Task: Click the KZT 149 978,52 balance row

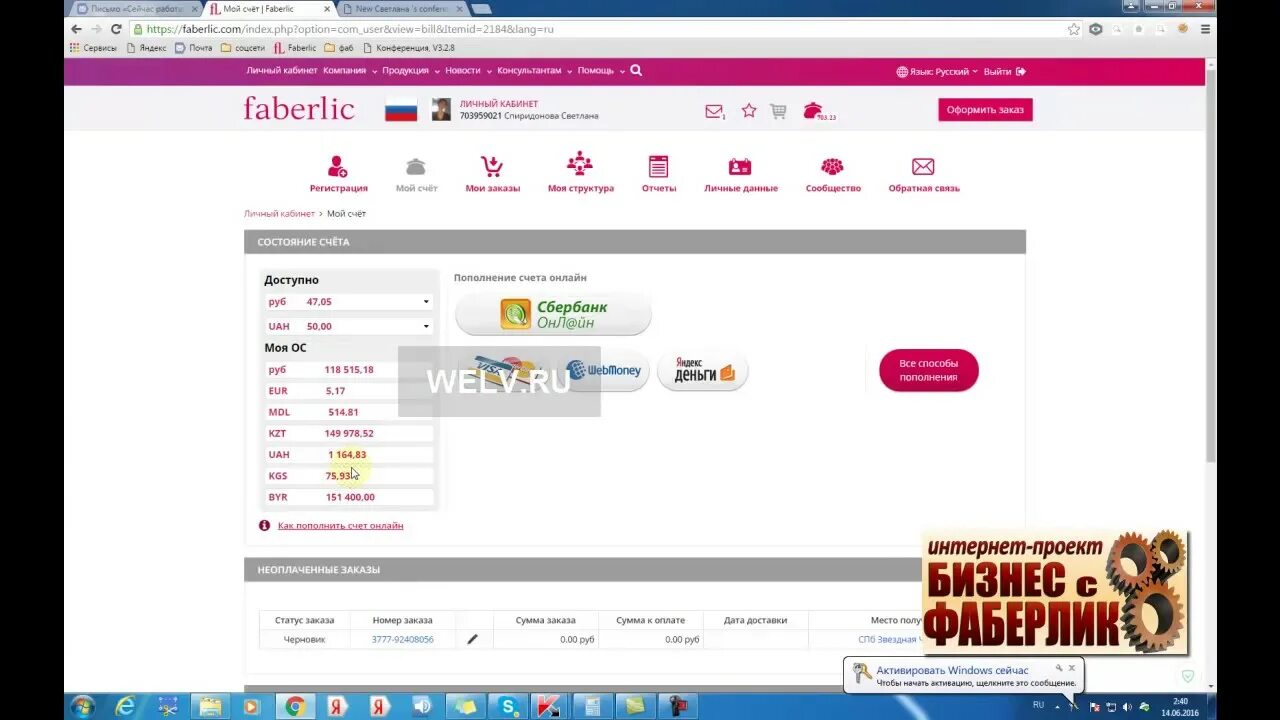Action: pyautogui.click(x=349, y=433)
